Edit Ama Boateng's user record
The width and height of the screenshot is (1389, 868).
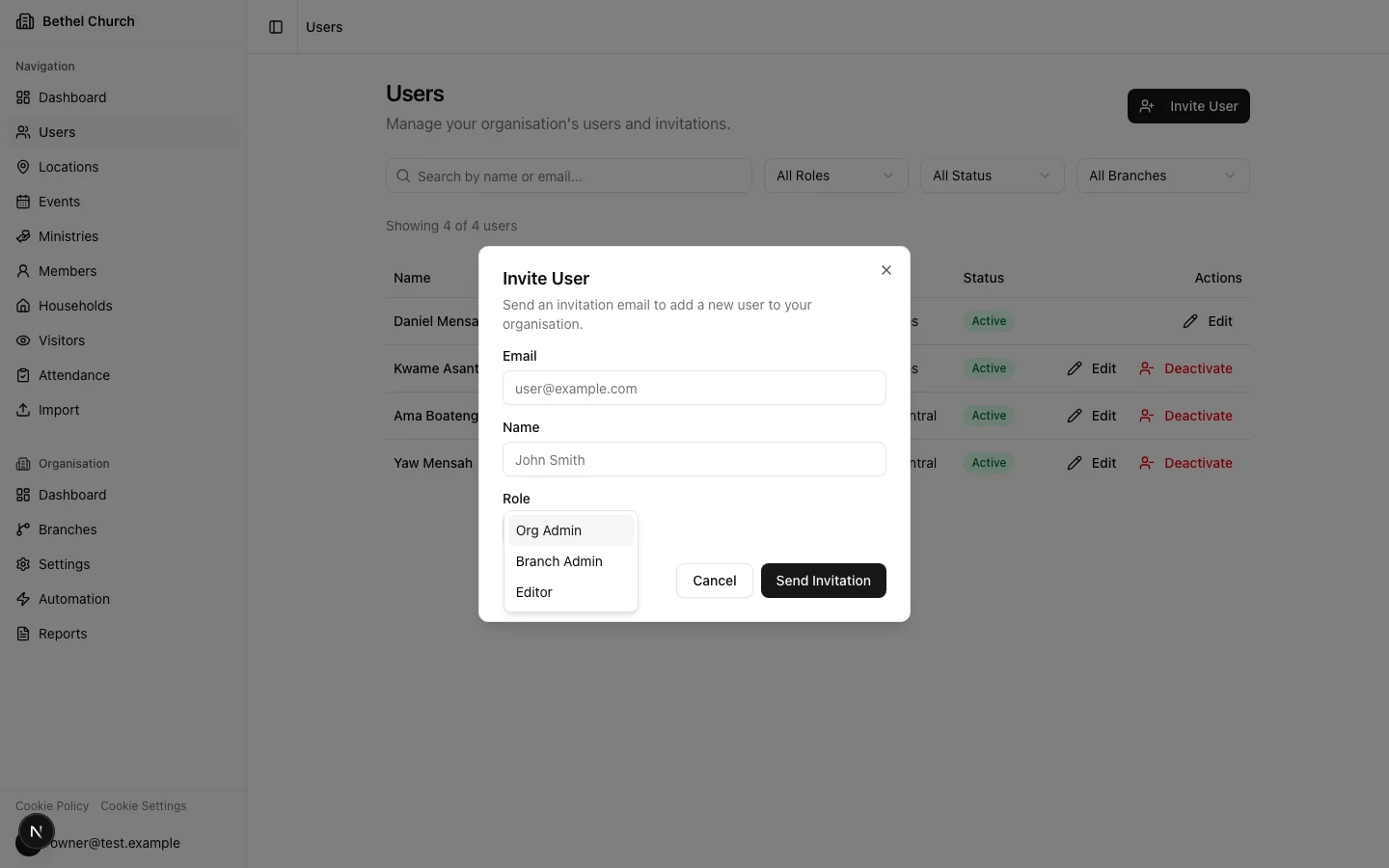pyautogui.click(x=1092, y=416)
